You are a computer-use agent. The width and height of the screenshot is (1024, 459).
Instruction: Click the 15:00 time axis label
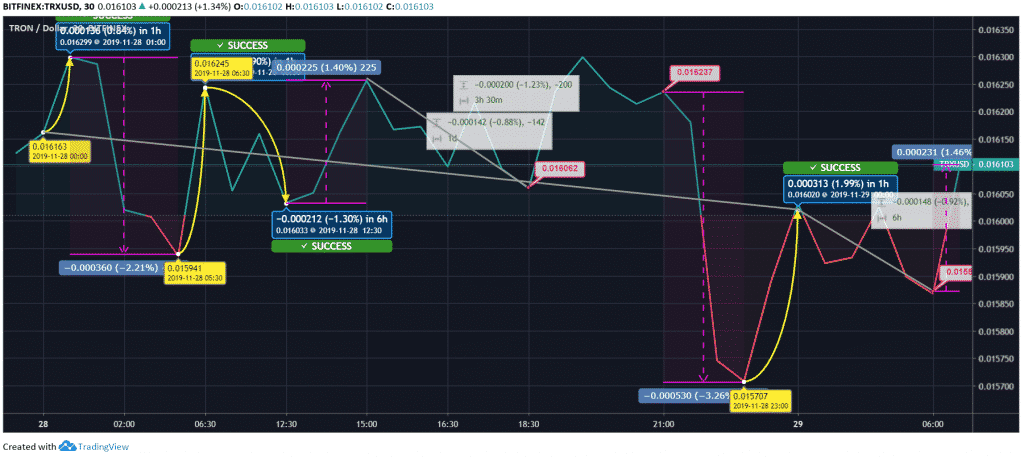click(x=367, y=423)
